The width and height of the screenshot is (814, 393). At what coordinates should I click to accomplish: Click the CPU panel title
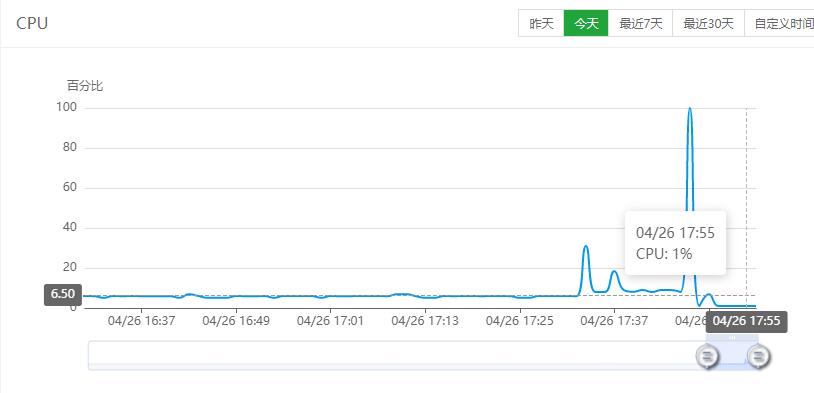[32, 23]
